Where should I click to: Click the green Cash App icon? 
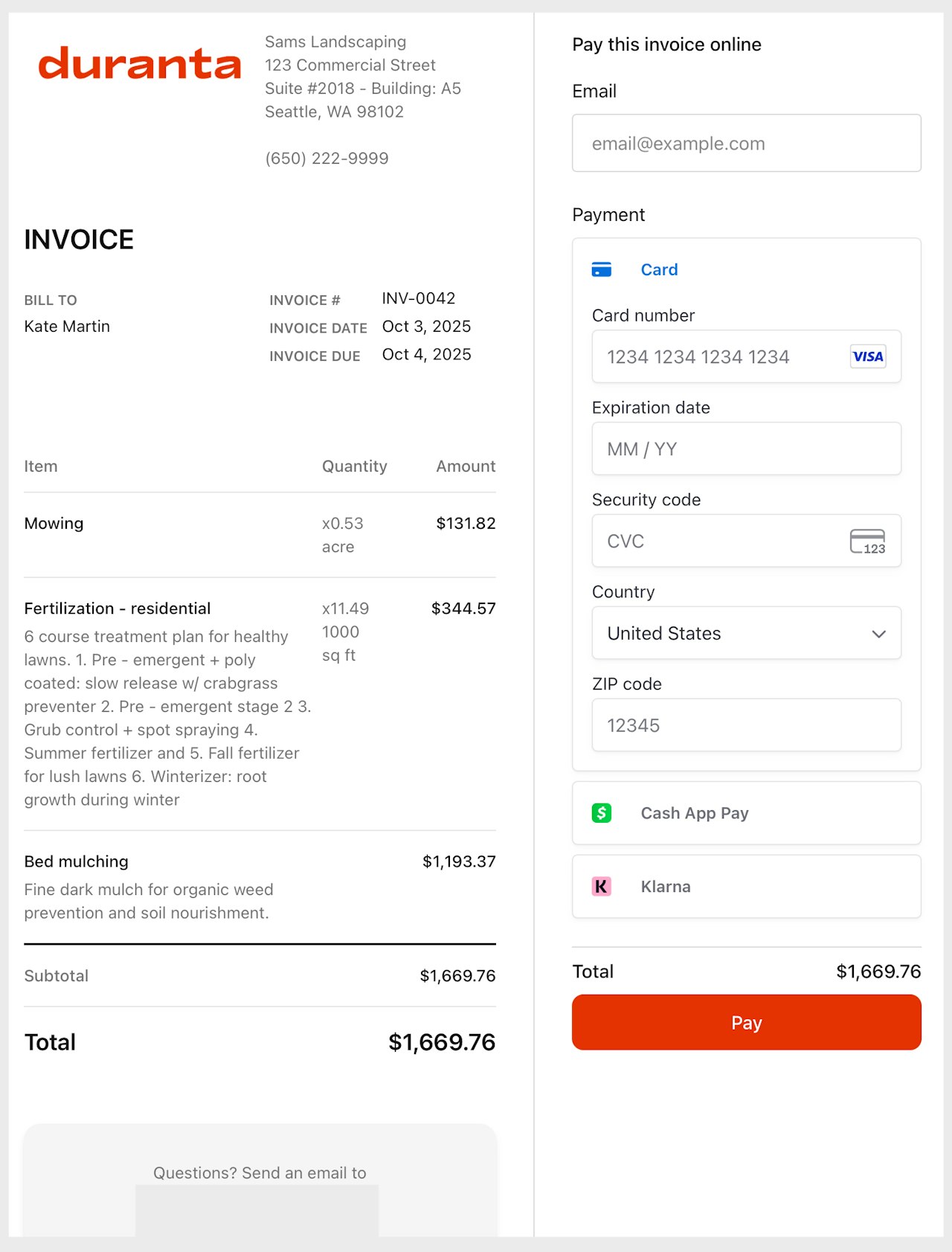point(601,813)
